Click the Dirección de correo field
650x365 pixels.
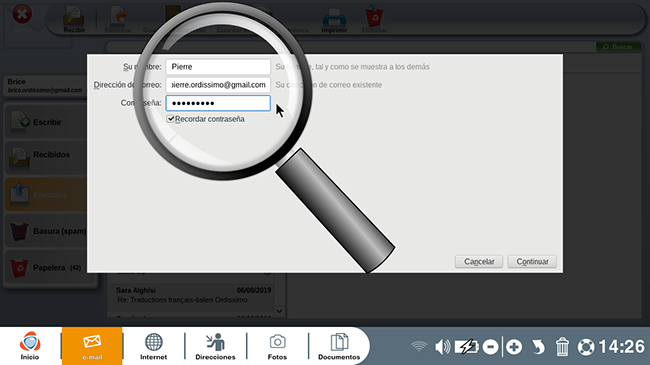click(x=218, y=85)
